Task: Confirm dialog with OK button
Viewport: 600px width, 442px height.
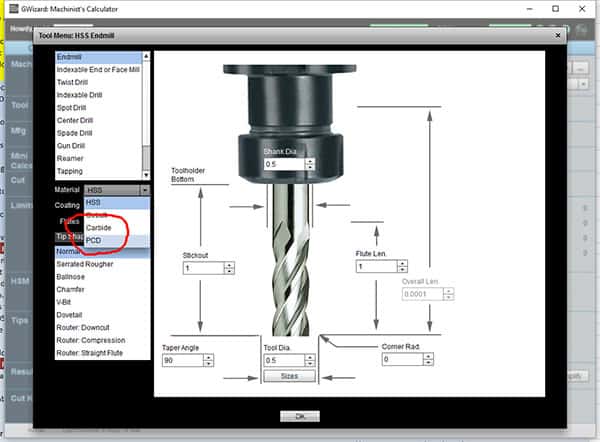Action: [x=300, y=416]
